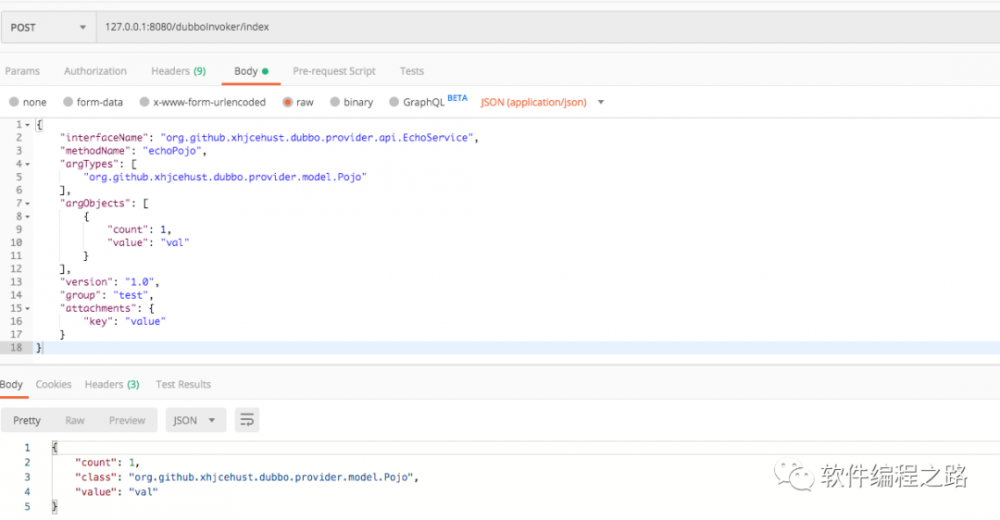1000x520 pixels.
Task: Switch to the response Body tab
Action: pos(11,384)
